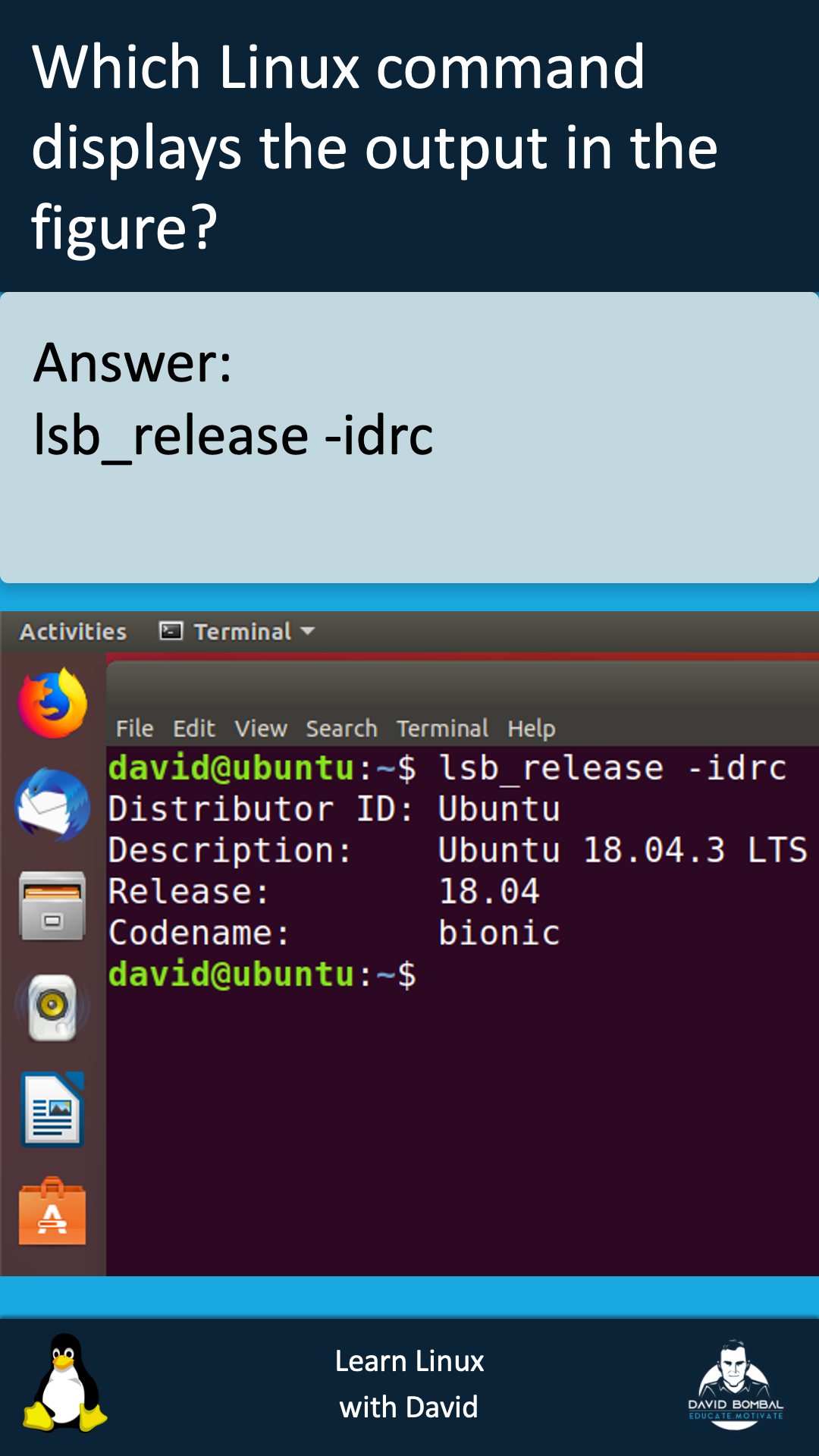Click the empty david@ubuntu prompt line

[x=262, y=974]
